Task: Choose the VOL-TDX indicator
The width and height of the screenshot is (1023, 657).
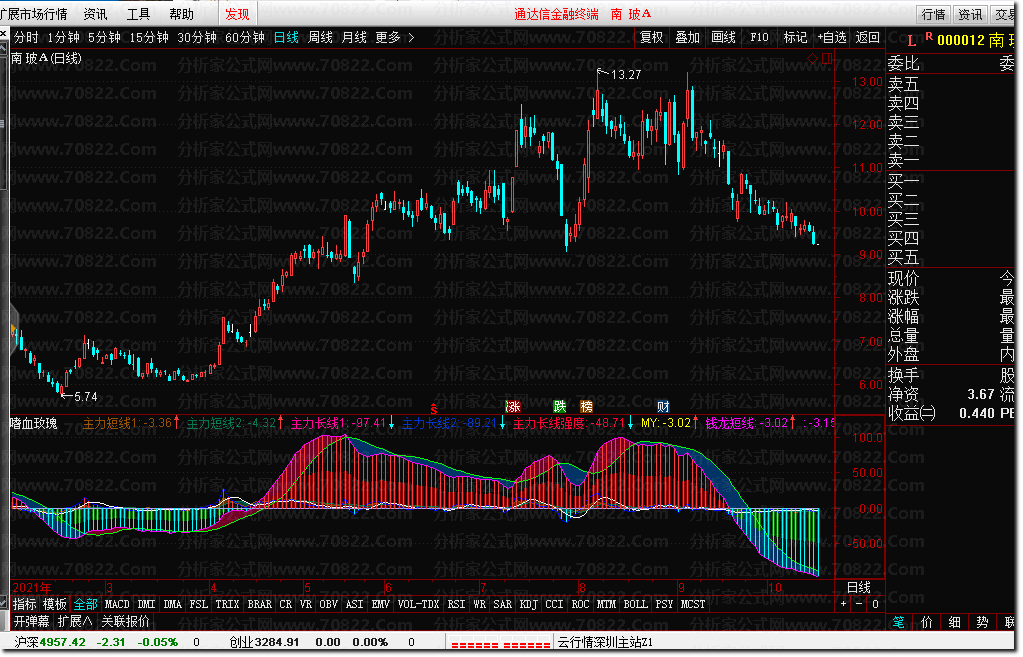Action: coord(418,604)
